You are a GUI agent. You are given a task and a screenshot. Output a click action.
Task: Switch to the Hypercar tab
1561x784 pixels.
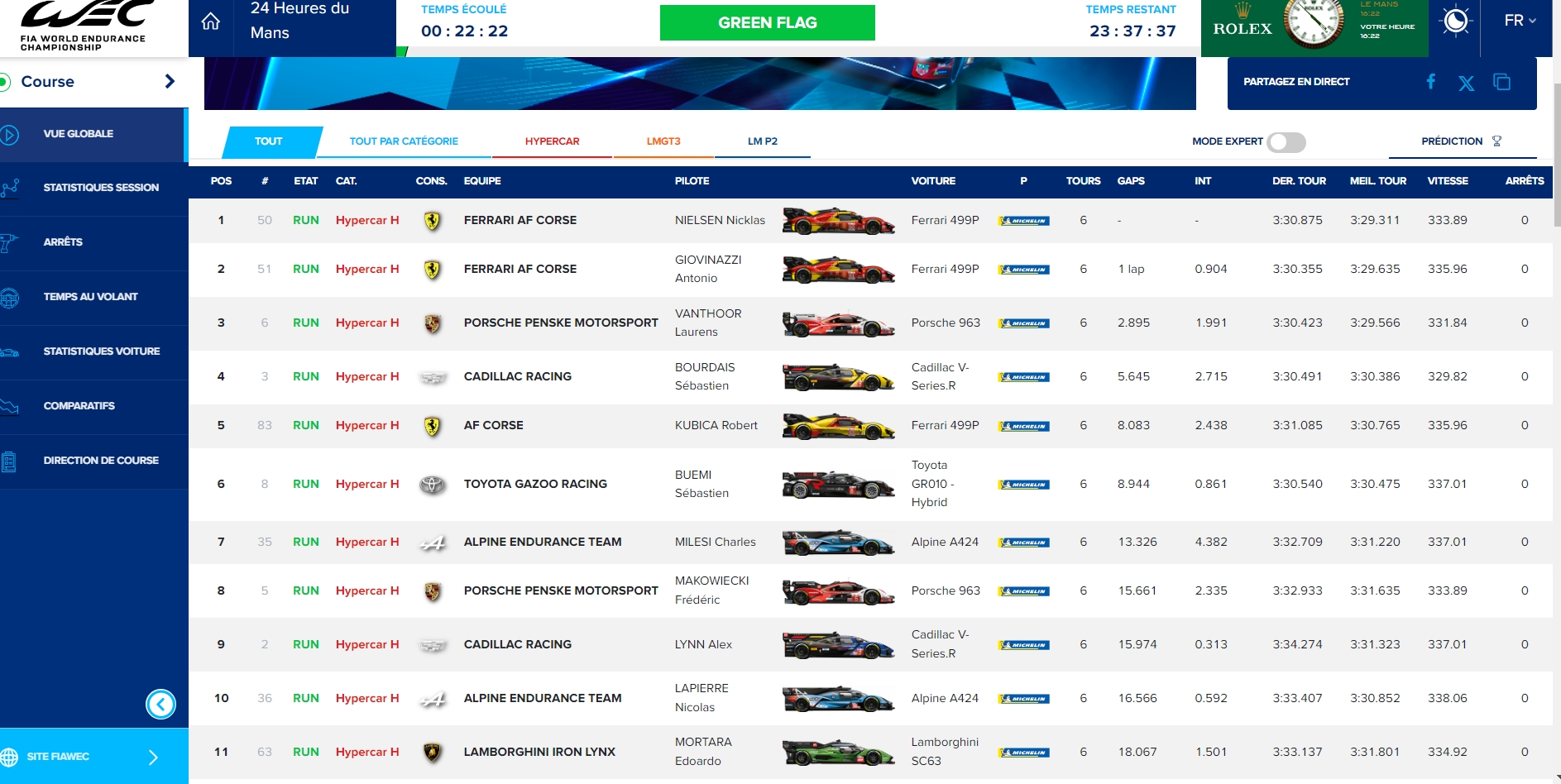pyautogui.click(x=552, y=141)
